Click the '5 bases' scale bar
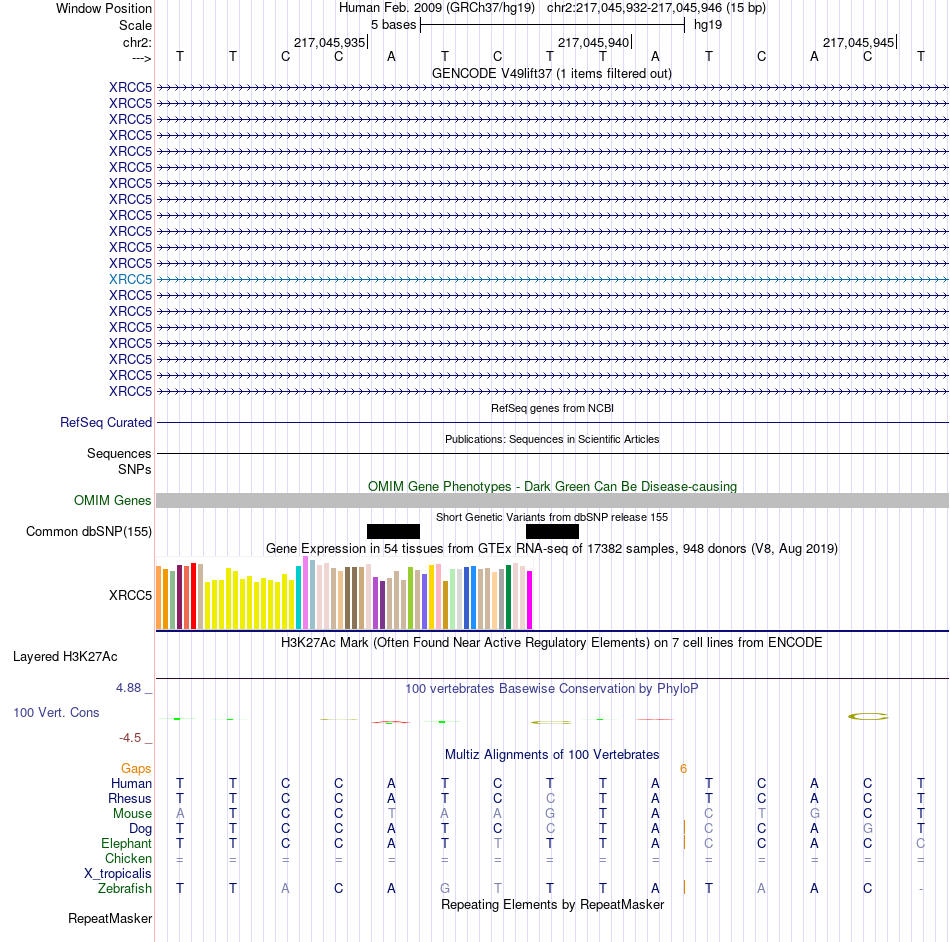 pos(553,25)
